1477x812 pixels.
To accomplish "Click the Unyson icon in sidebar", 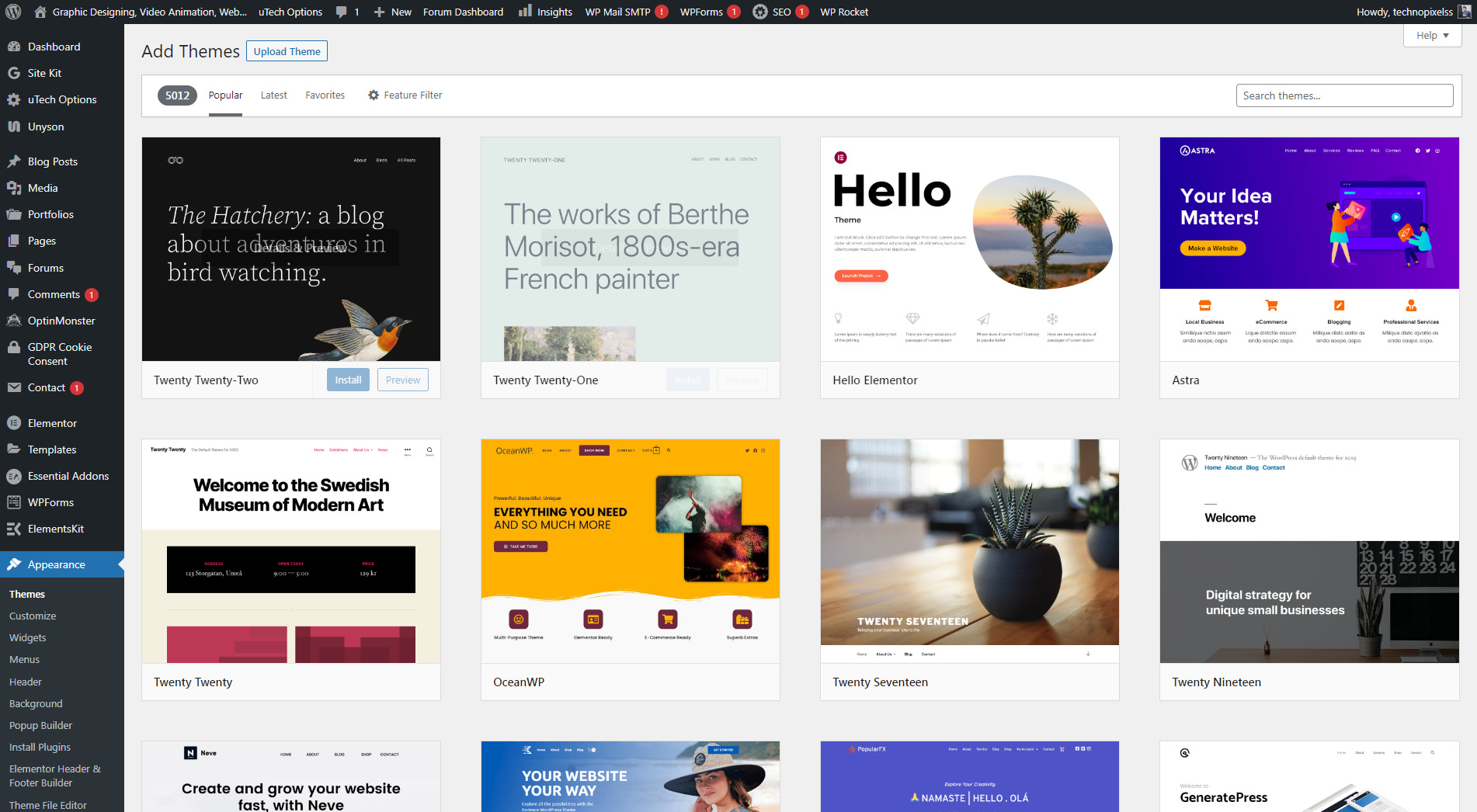I will (14, 127).
